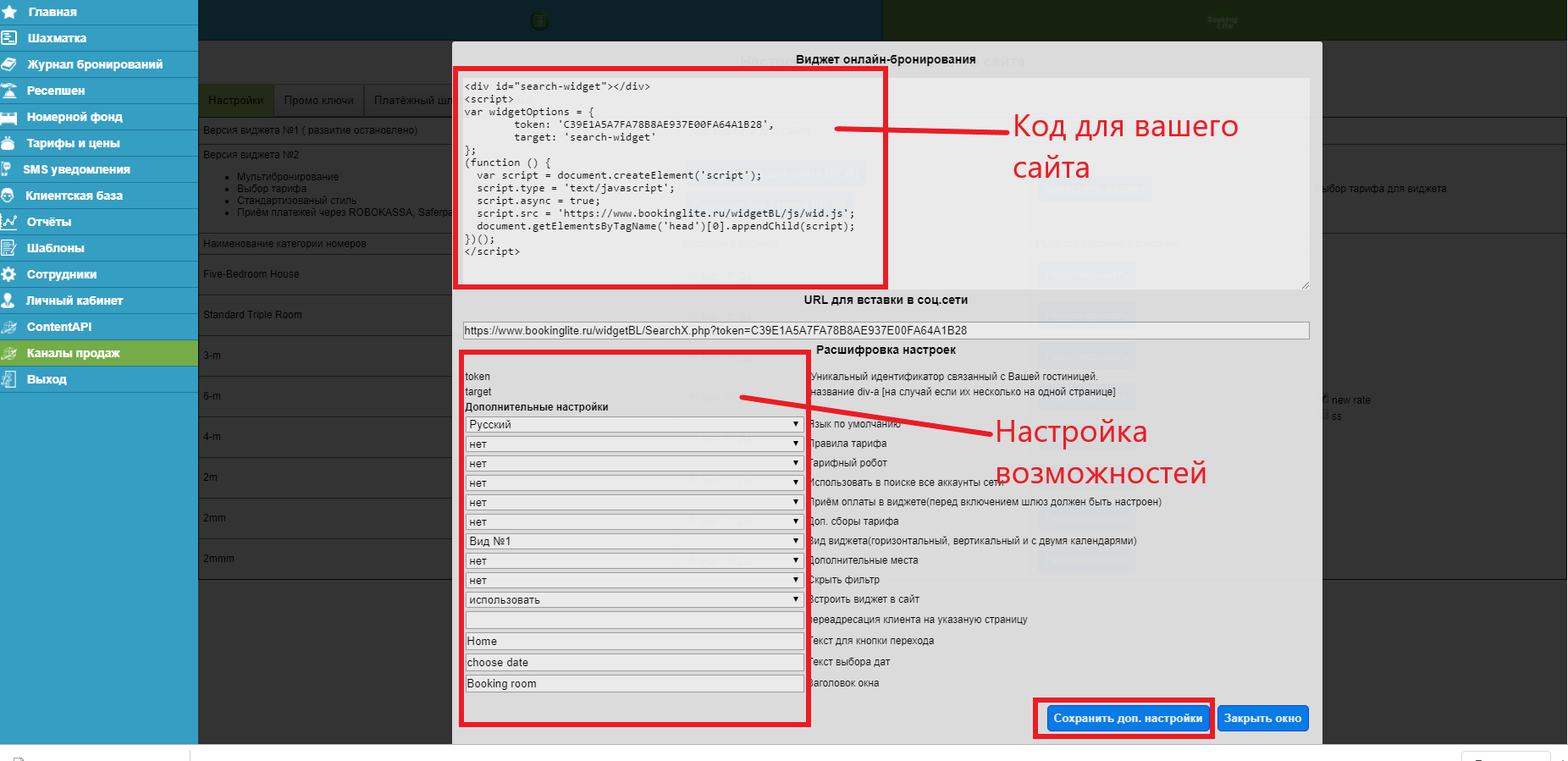The width and height of the screenshot is (1568, 761).
Task: Open the widget view dropdown showing Вид №1
Action: [634, 541]
